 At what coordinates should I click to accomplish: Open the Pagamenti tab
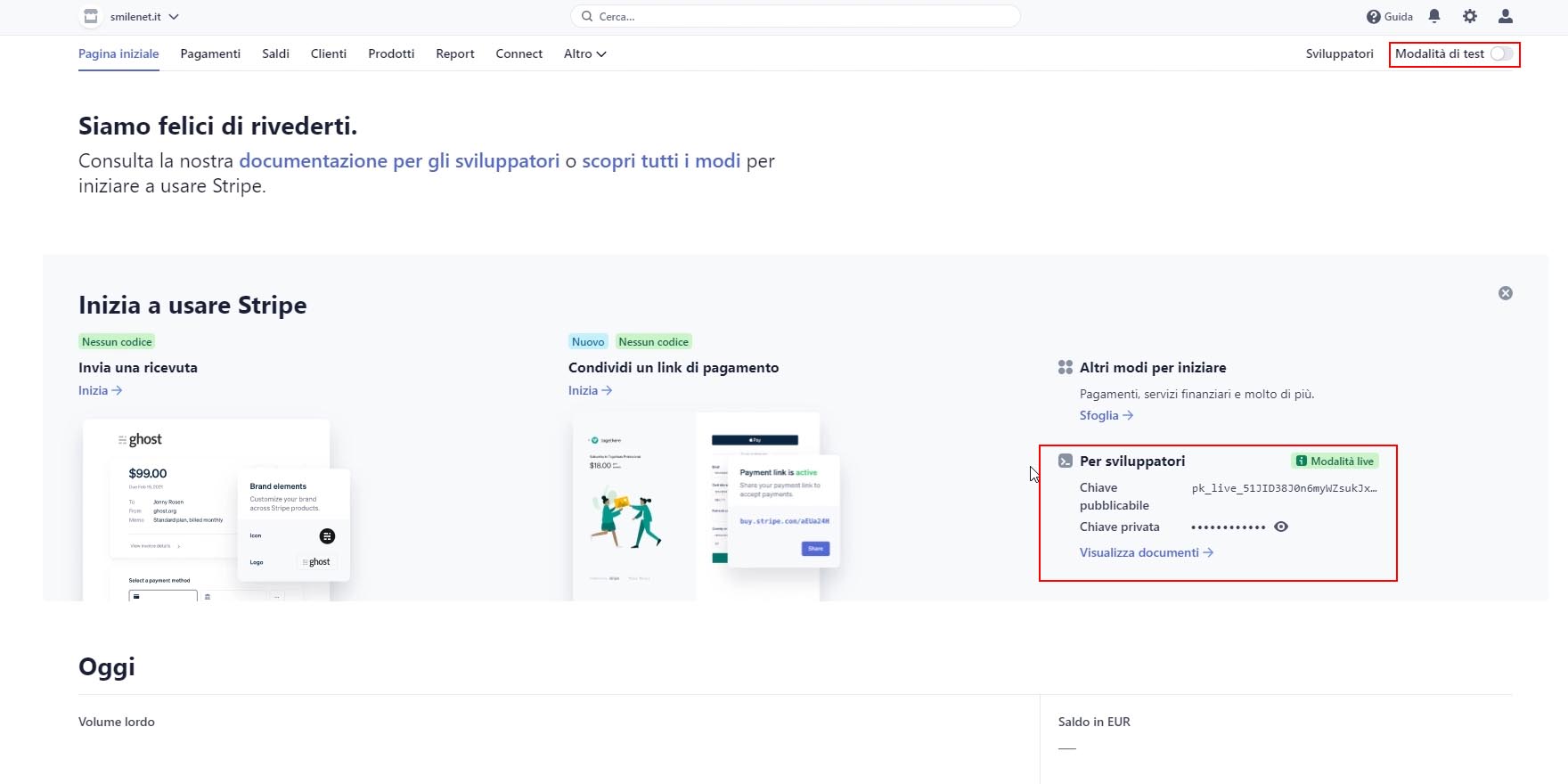[x=210, y=53]
